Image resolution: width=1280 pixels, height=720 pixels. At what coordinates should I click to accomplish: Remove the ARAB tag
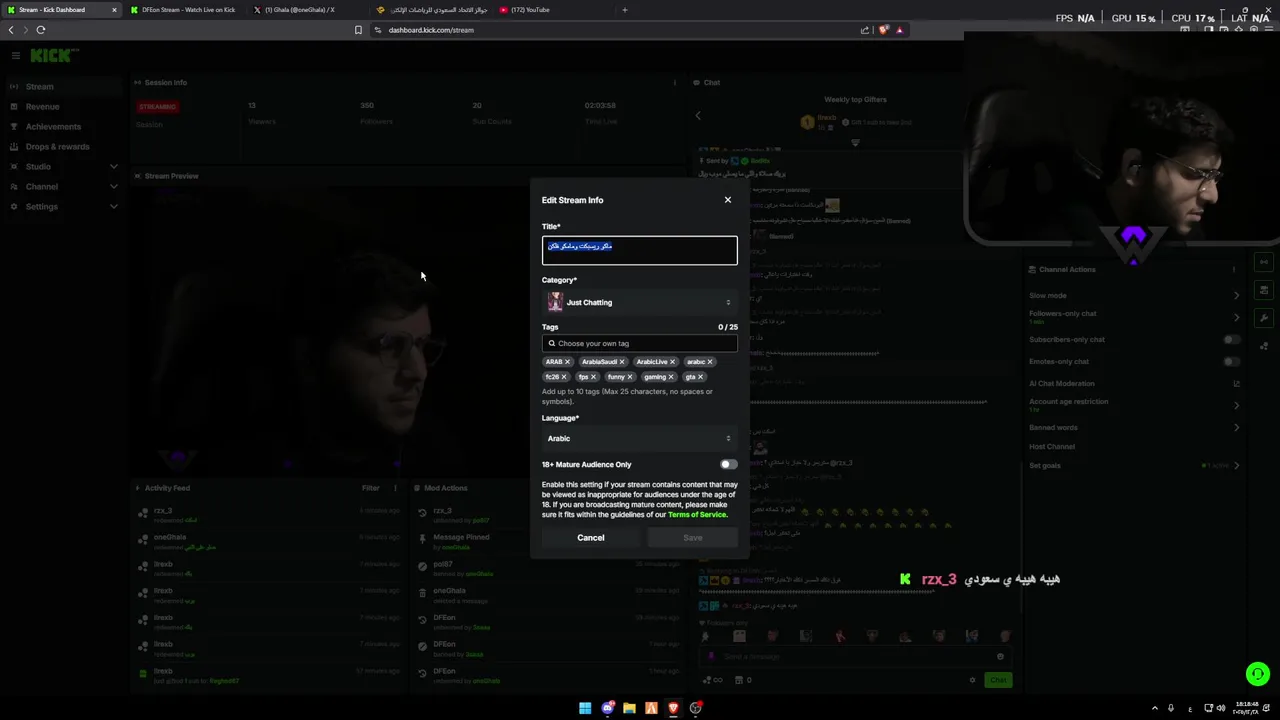coord(567,362)
